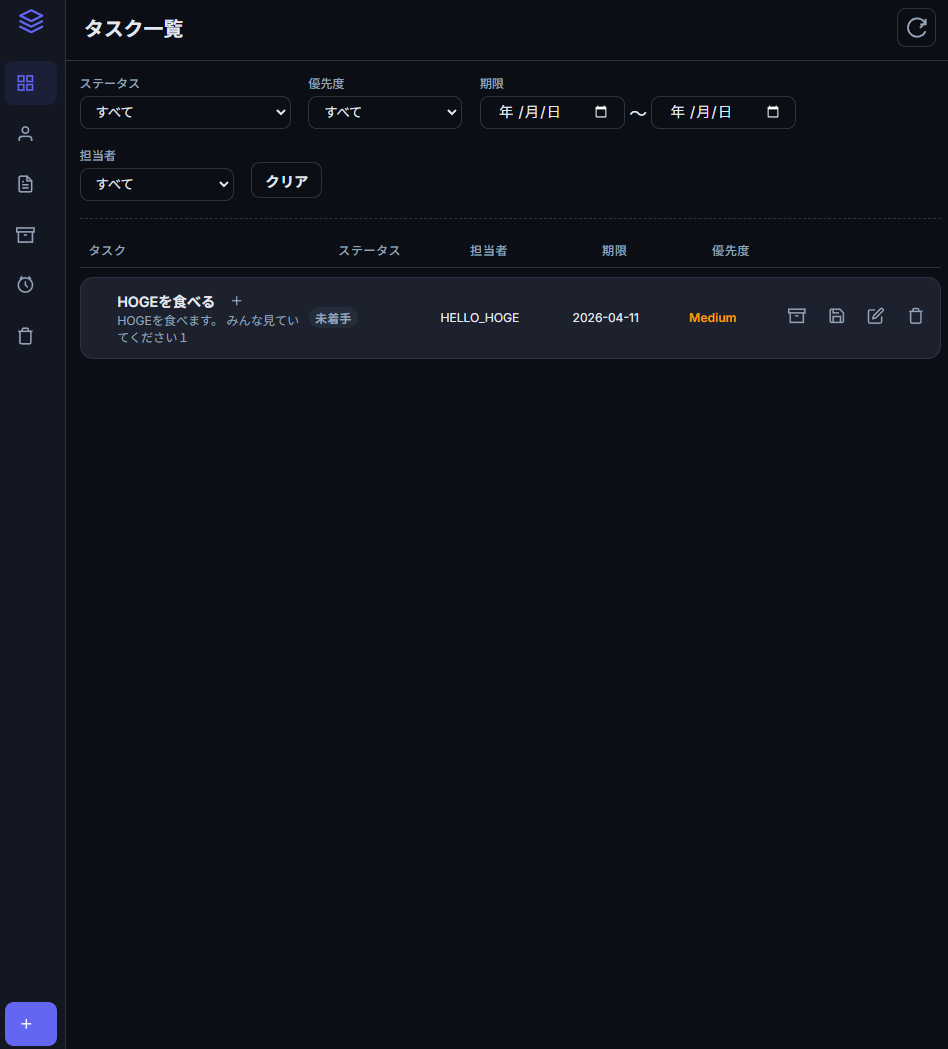948x1049 pixels.
Task: Open the alarm clock reminders in sidebar
Action: pos(25,285)
